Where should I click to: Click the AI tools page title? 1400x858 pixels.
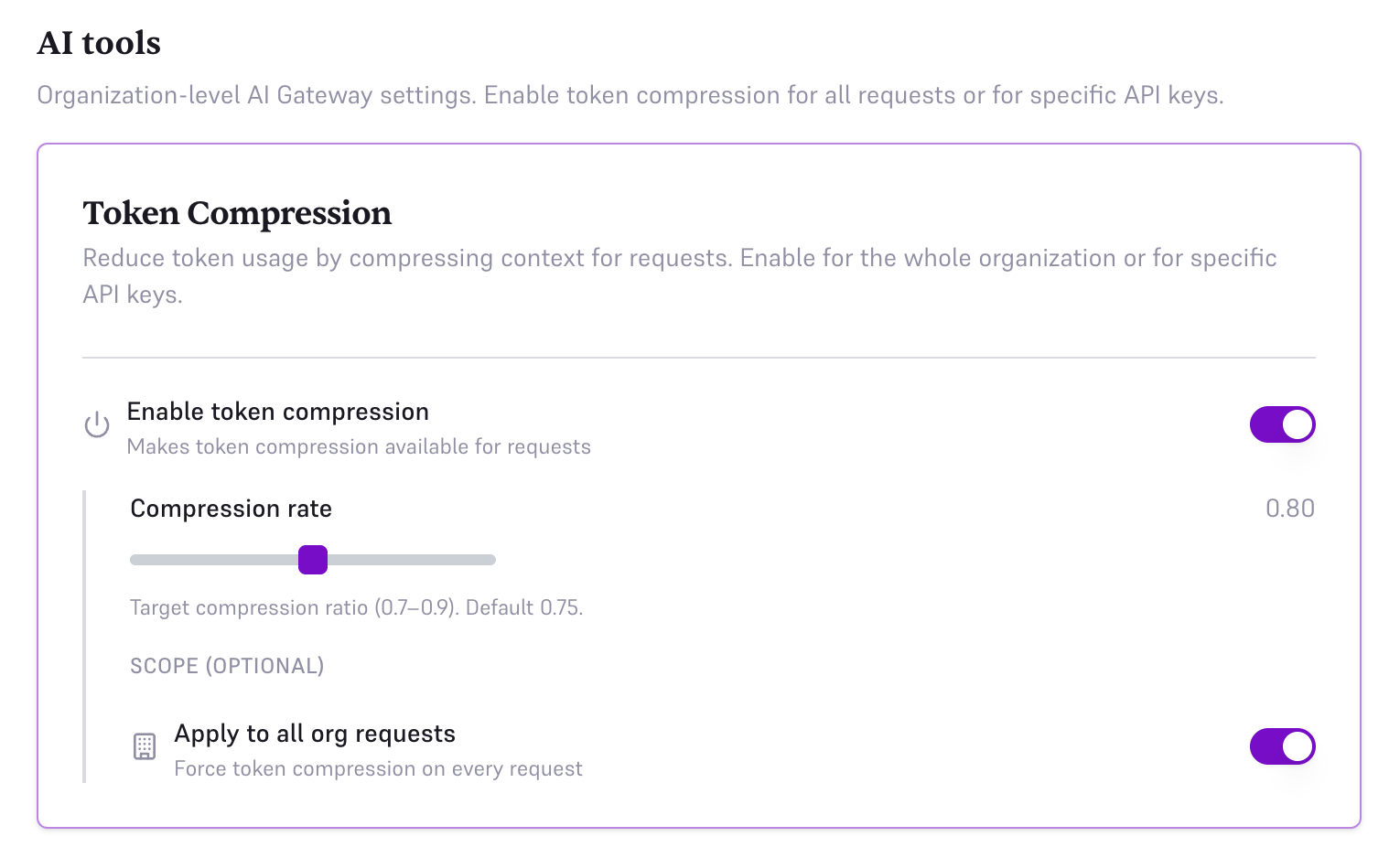tap(98, 42)
